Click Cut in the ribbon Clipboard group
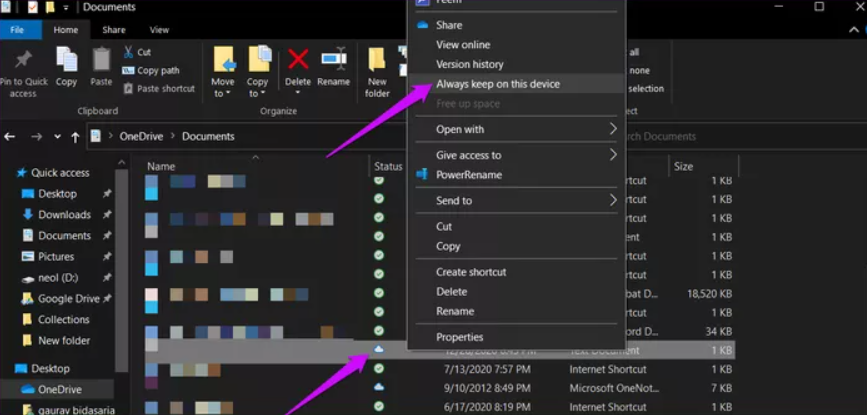This screenshot has height=415, width=867. pos(137,52)
